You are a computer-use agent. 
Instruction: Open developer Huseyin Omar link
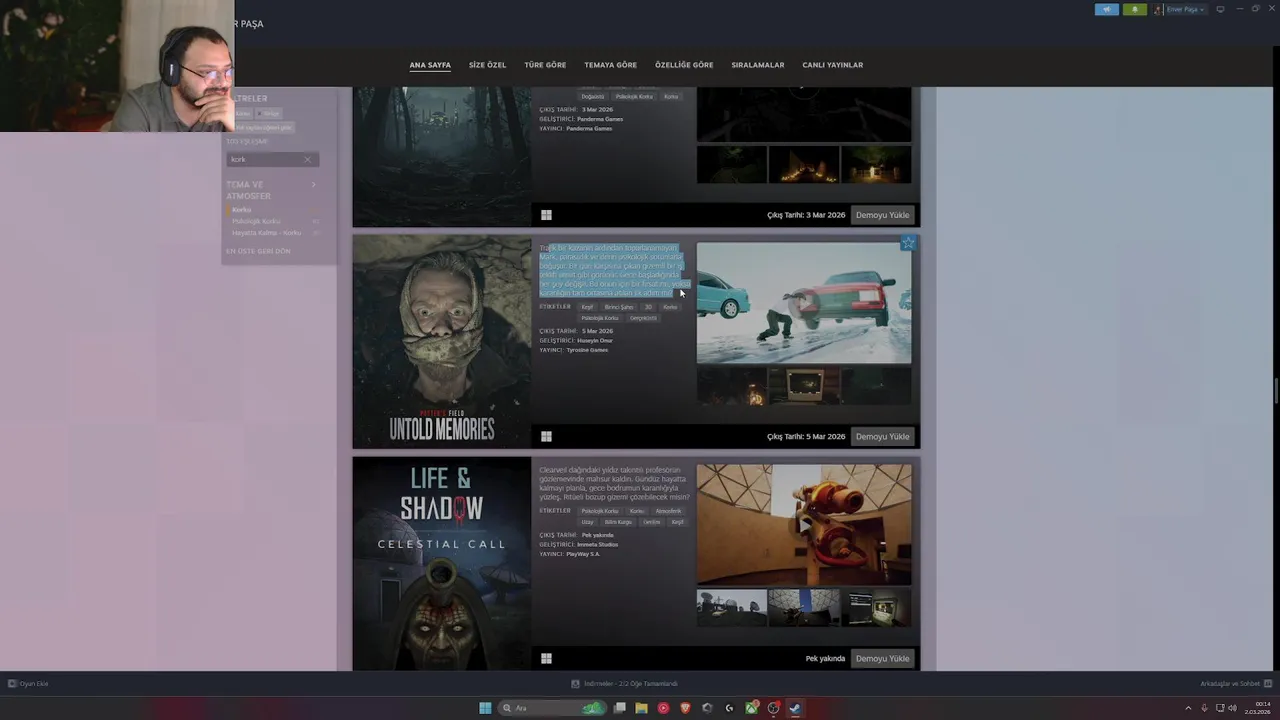click(595, 340)
